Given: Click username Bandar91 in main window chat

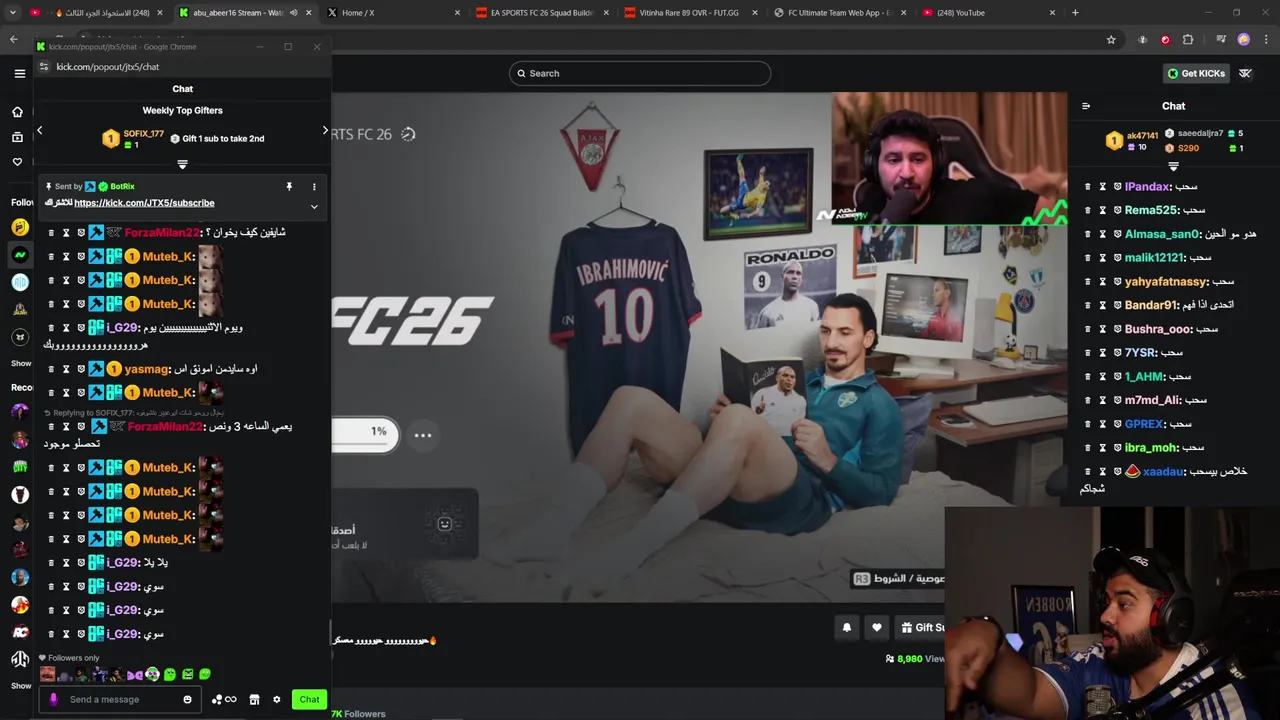Looking at the screenshot, I should (x=1151, y=305).
